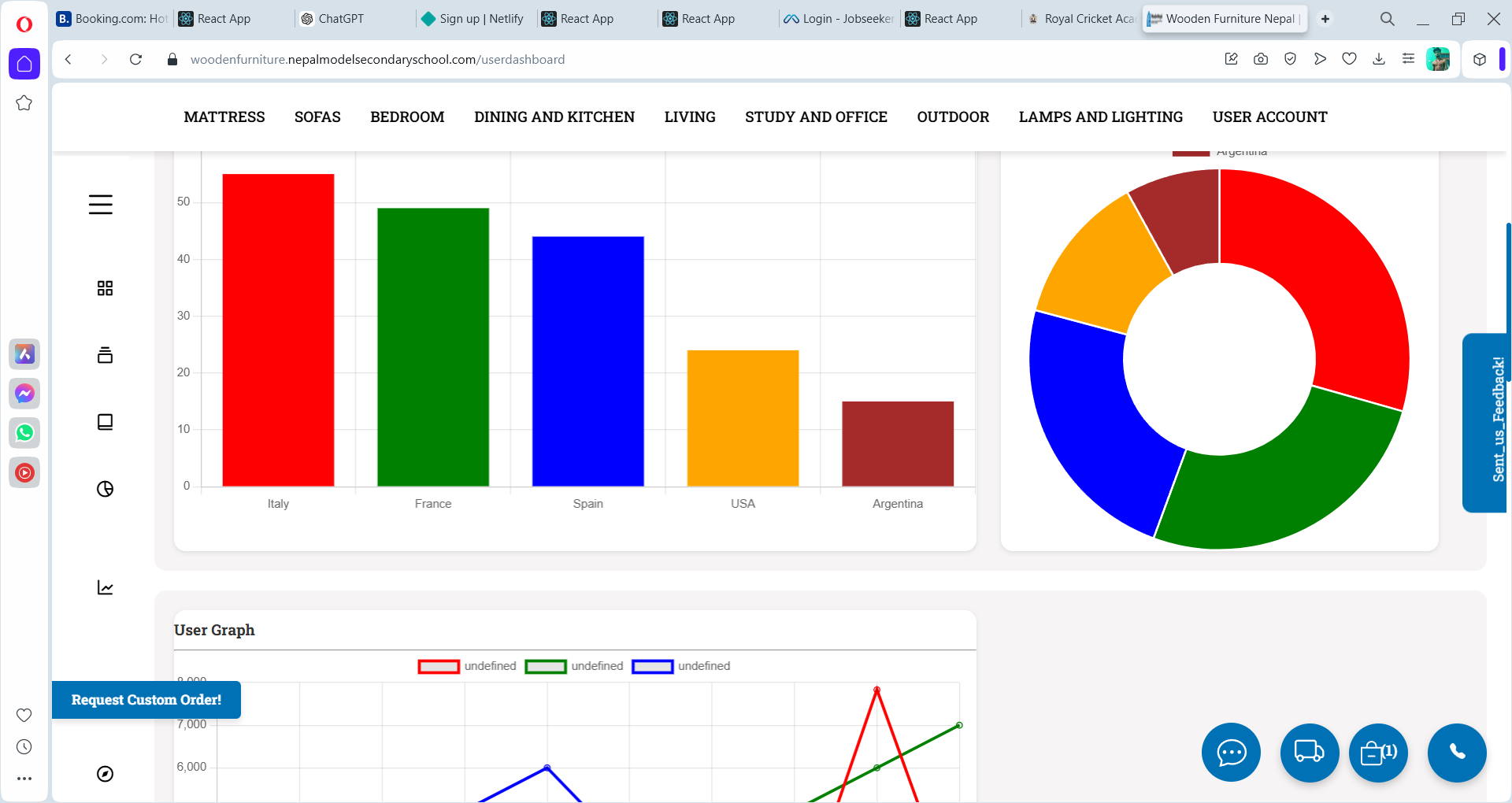Click the compass icon in sidebar
Viewport: 1512px width, 803px height.
pos(105,774)
